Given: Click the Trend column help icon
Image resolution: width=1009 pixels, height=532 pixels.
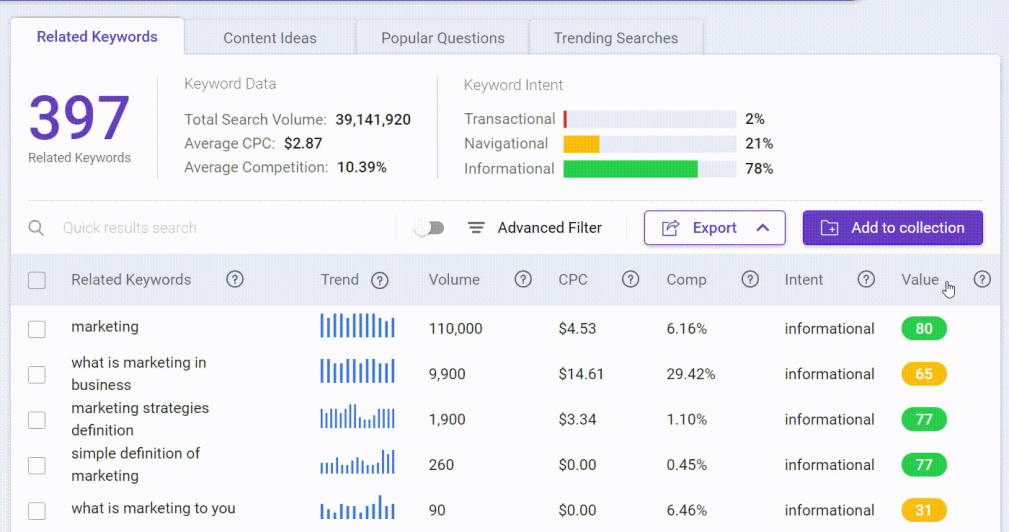Looking at the screenshot, I should click(380, 280).
